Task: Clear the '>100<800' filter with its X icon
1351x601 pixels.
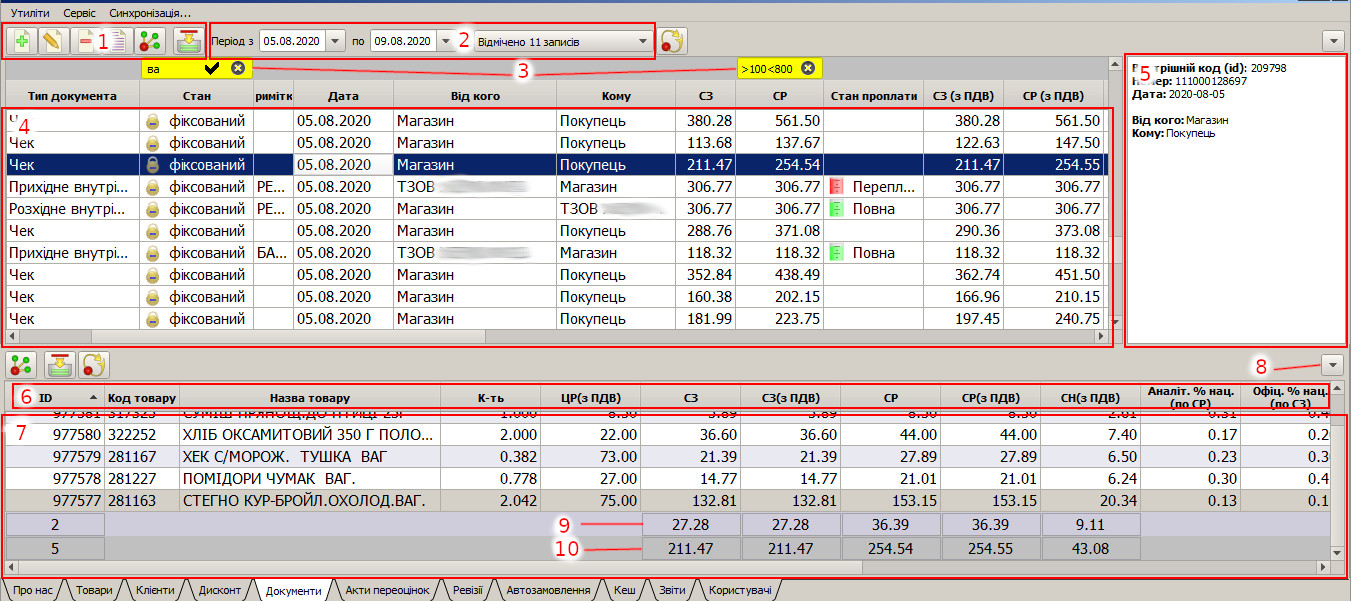Action: pos(808,68)
